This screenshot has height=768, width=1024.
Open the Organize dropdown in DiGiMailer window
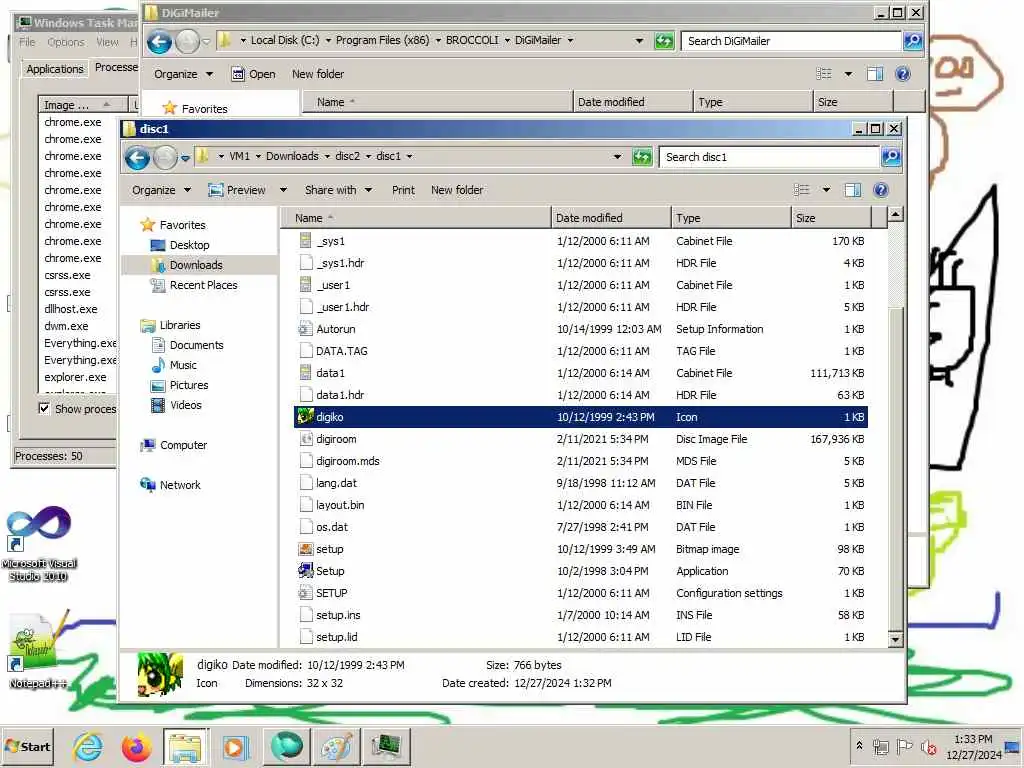pos(184,74)
